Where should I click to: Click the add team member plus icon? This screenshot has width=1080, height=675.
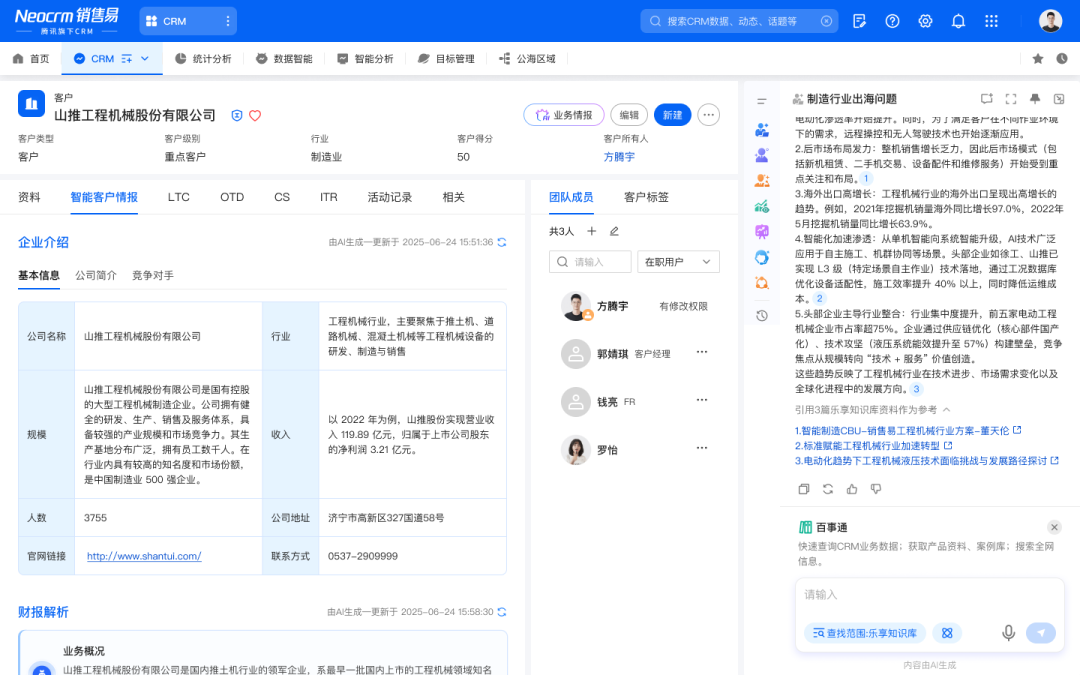(591, 231)
